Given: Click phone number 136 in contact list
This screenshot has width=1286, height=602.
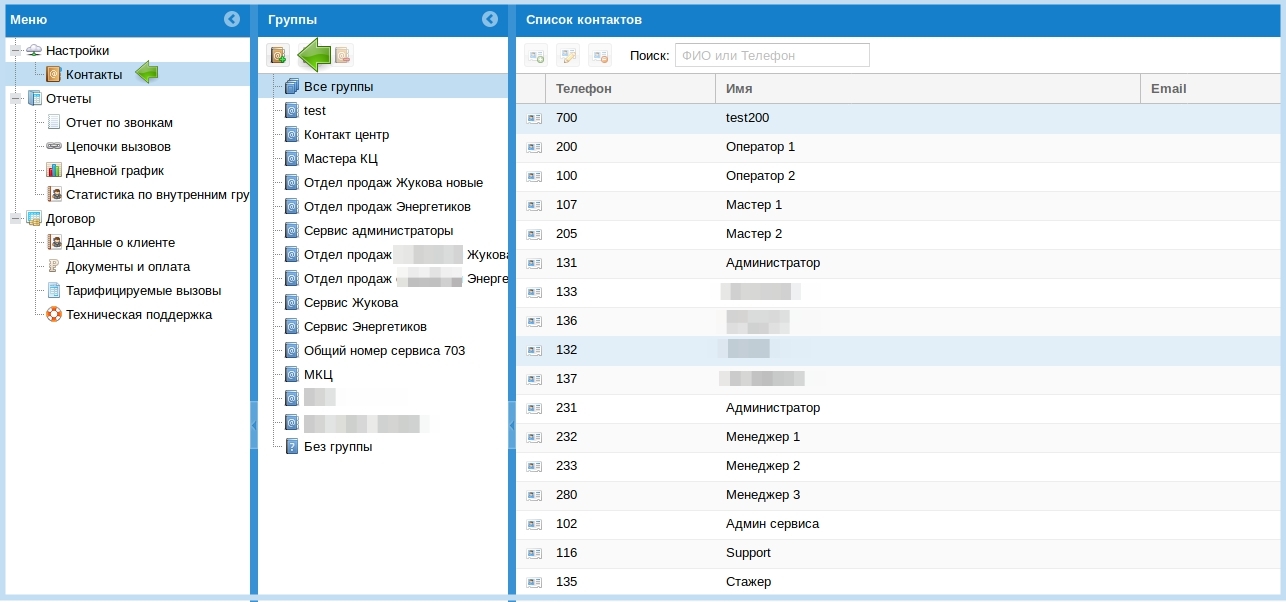Looking at the screenshot, I should [x=567, y=321].
